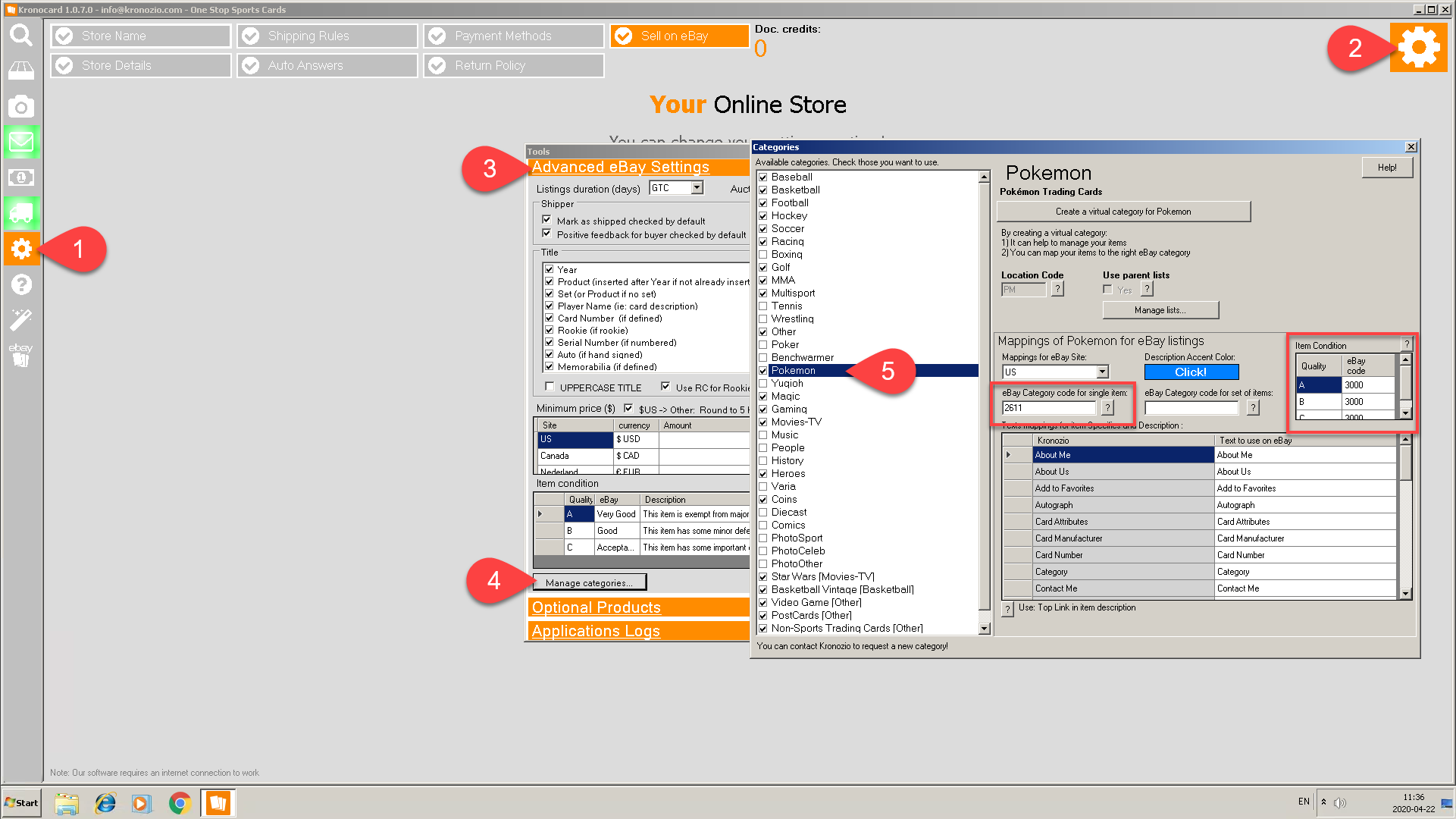Open the Store Name step tab
The image size is (1456, 819).
[x=141, y=36]
